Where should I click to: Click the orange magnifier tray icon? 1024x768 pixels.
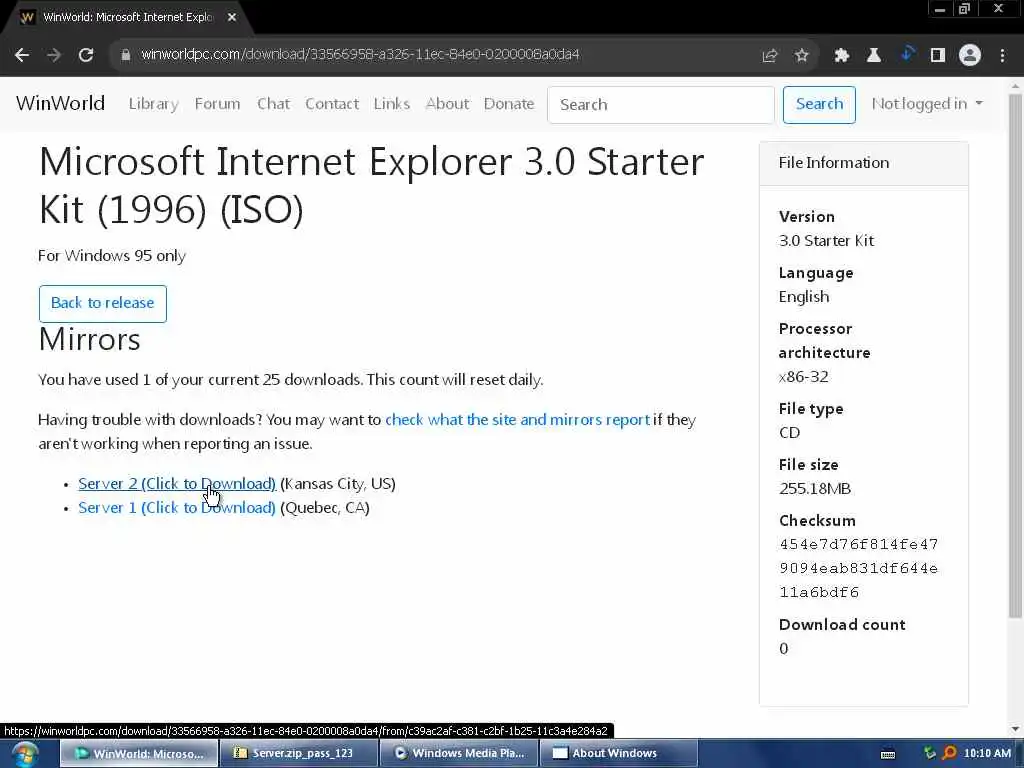pos(949,754)
